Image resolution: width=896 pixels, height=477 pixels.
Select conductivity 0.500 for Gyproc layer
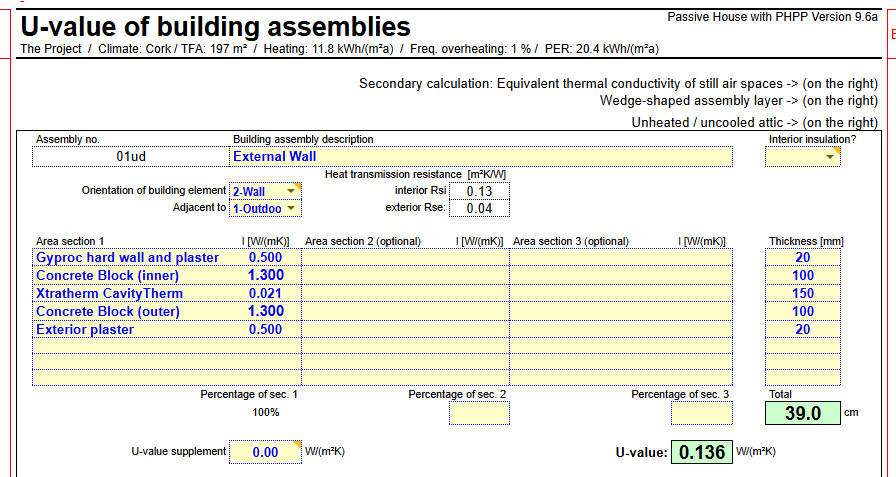[265, 258]
